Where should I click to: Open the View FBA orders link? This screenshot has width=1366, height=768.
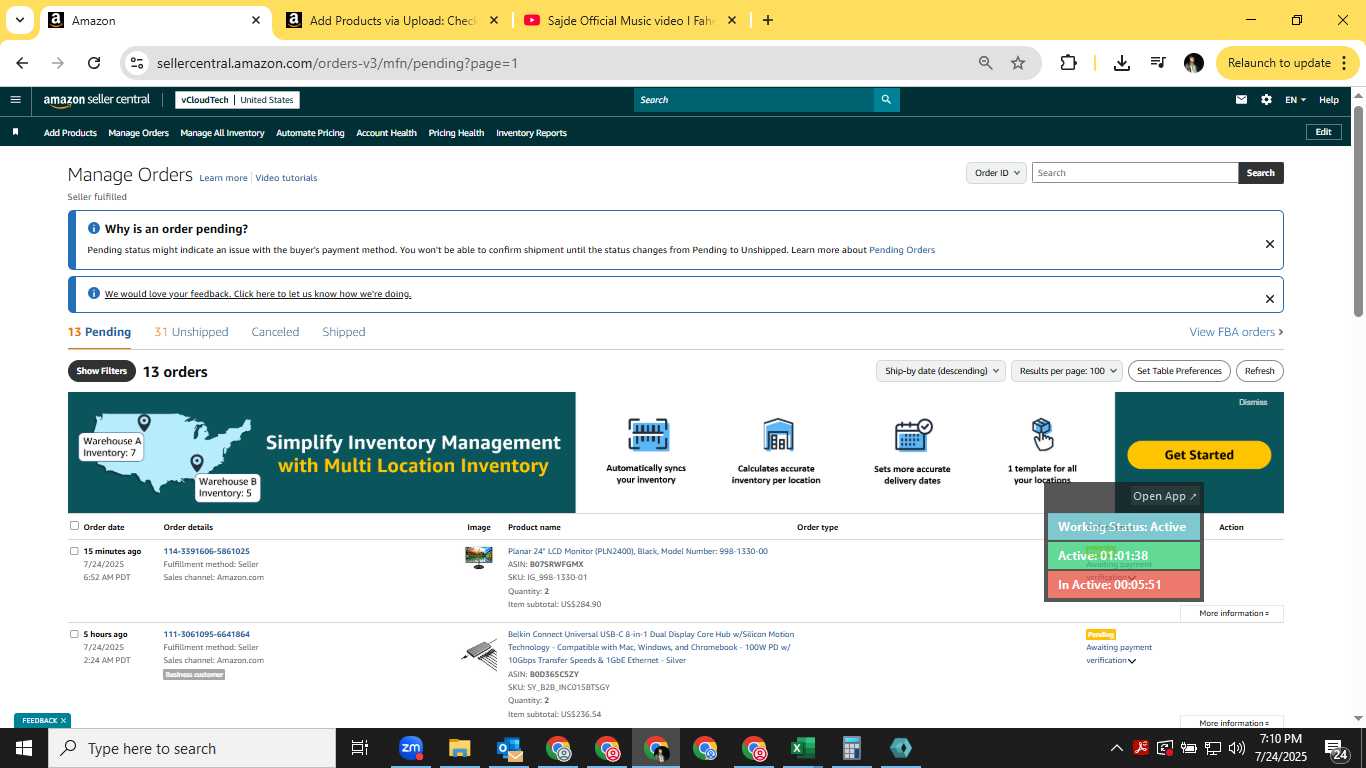[x=1236, y=332]
